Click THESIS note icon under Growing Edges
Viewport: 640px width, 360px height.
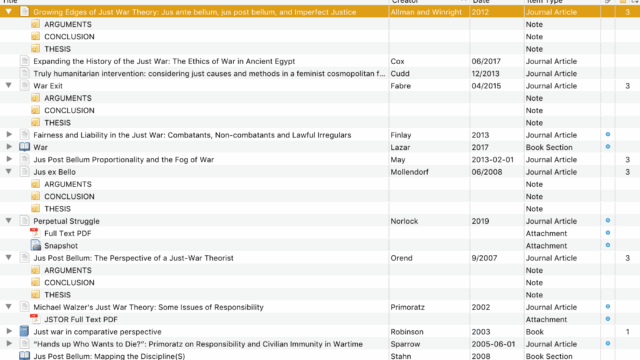click(x=36, y=49)
